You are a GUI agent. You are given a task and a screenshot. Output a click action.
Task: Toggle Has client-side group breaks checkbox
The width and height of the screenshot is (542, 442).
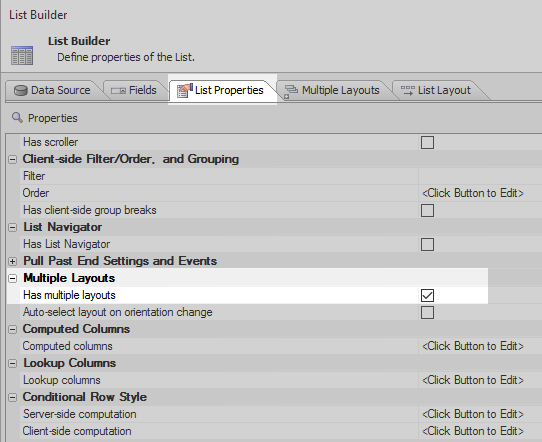427,210
